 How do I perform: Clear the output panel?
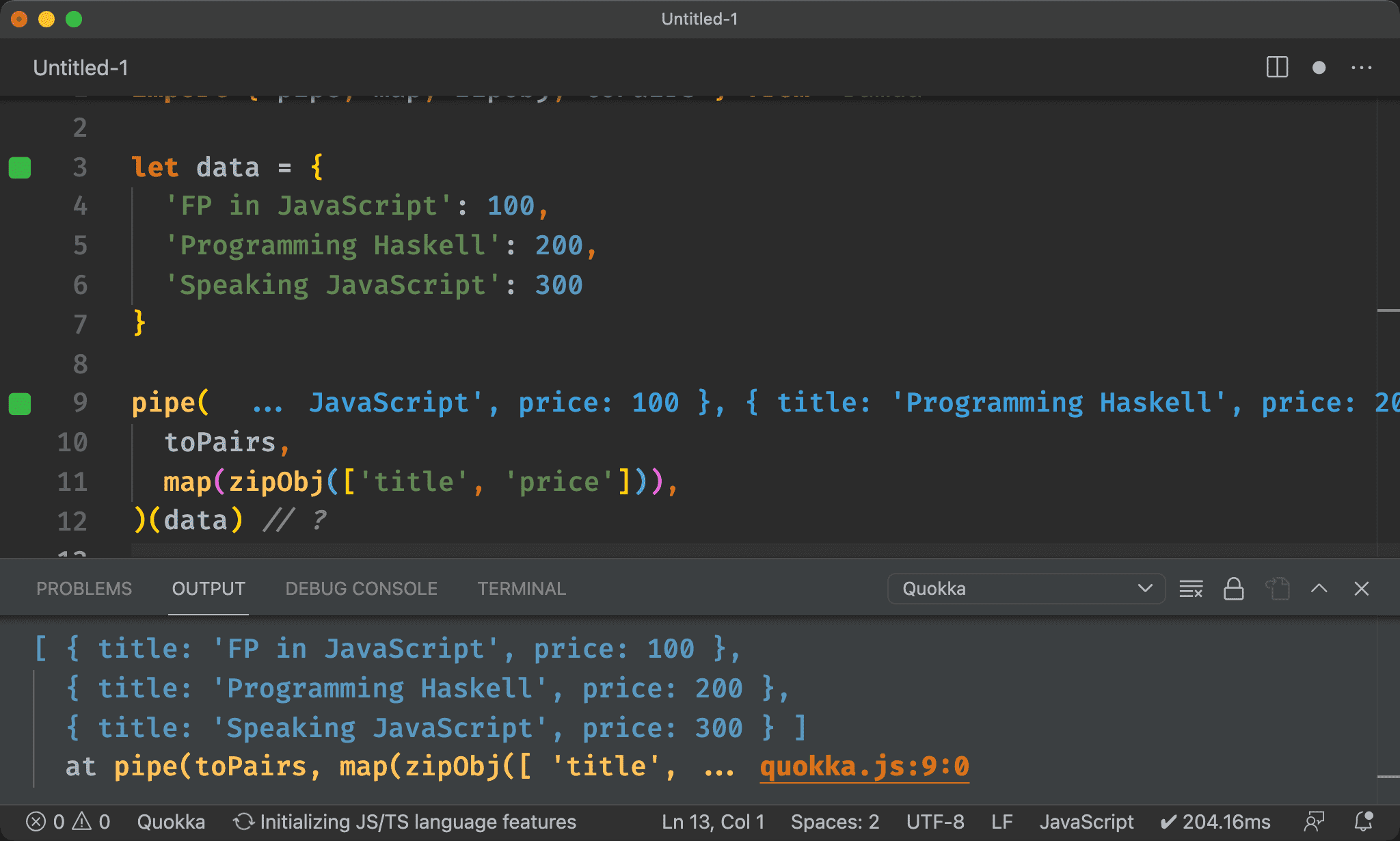coord(1191,589)
